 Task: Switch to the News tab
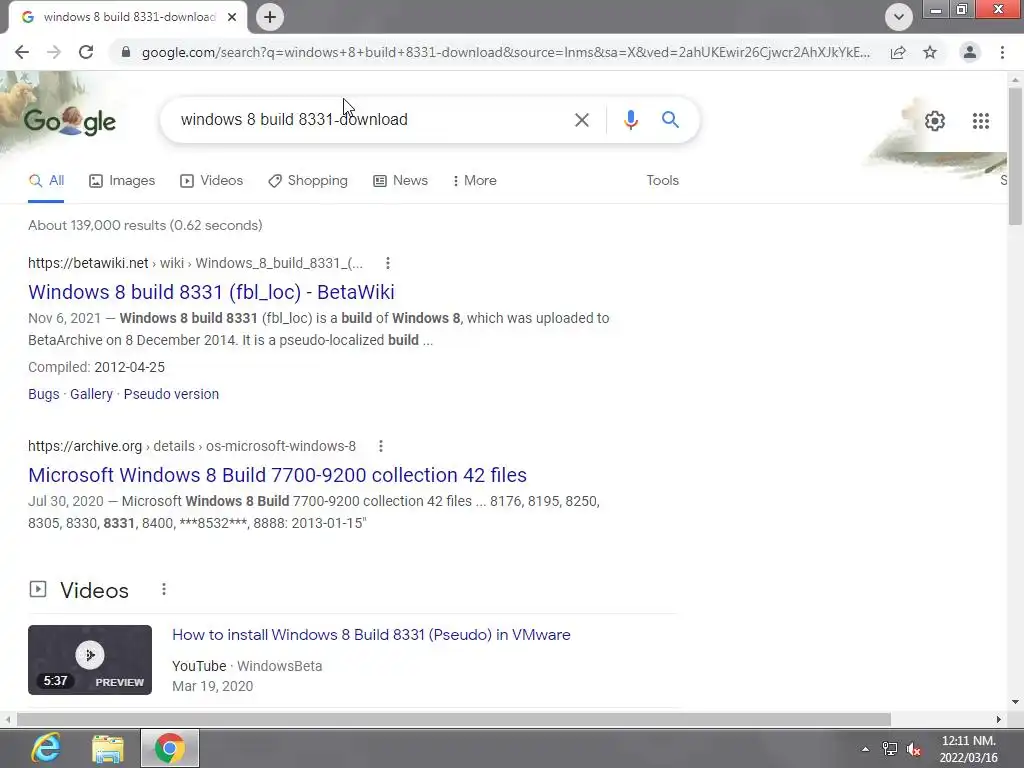click(x=400, y=181)
